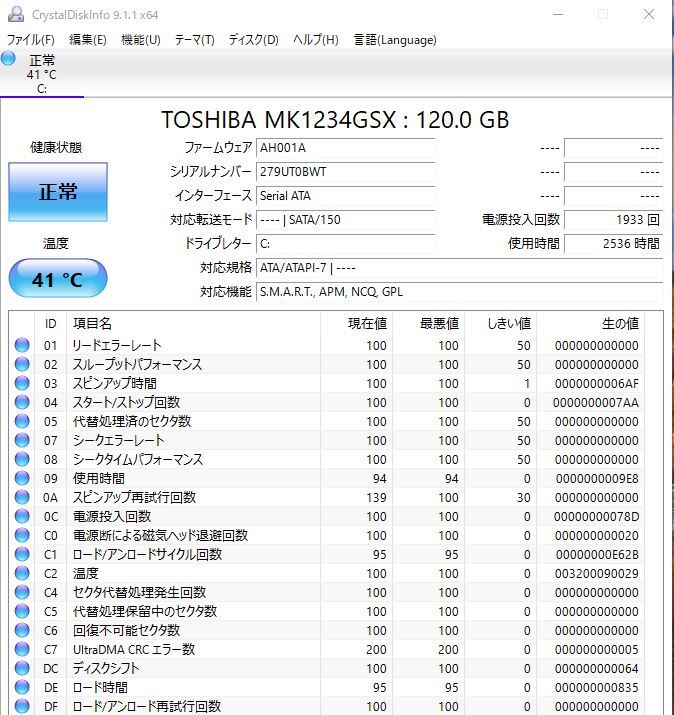Screen dimensions: 674x715
Task: Click status icon for row C0 磁気ヘッド退避回数
Action: (22, 535)
